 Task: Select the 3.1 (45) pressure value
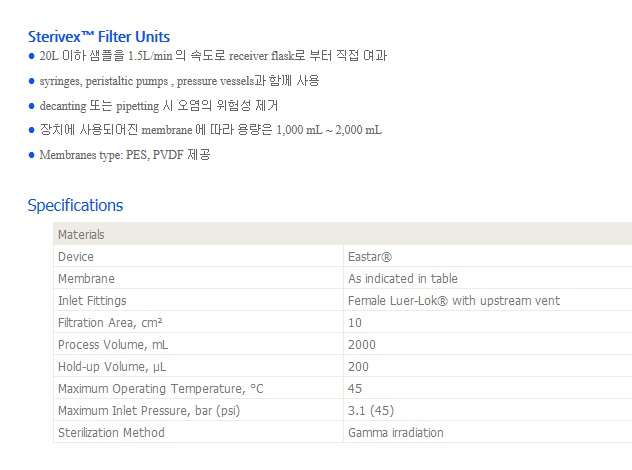371,411
